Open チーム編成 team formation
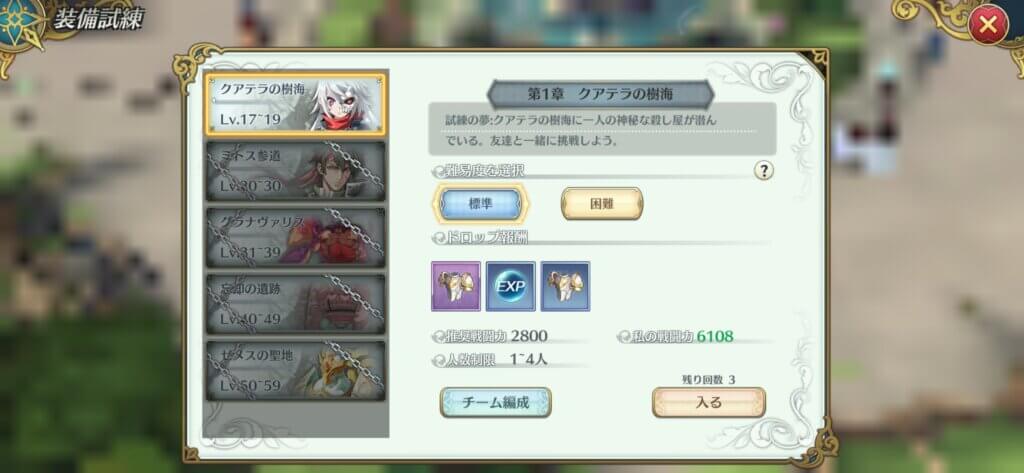The width and height of the screenshot is (1024, 473). point(496,402)
